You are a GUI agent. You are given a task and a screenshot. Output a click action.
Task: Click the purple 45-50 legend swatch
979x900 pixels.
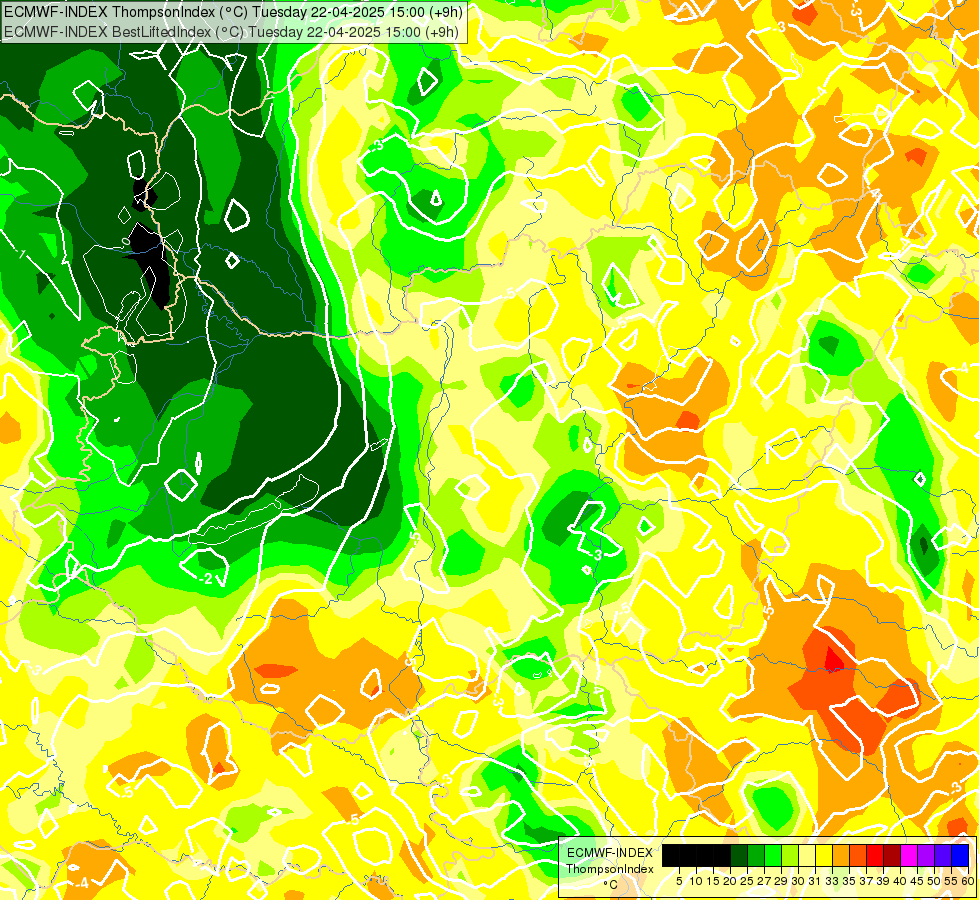926,855
